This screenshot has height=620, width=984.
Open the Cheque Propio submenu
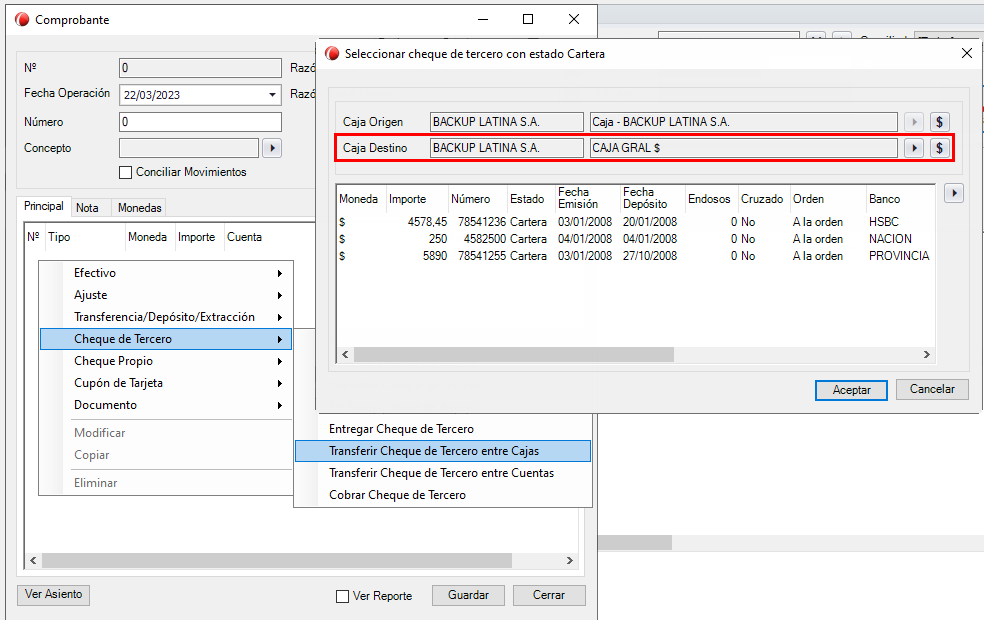click(x=166, y=361)
